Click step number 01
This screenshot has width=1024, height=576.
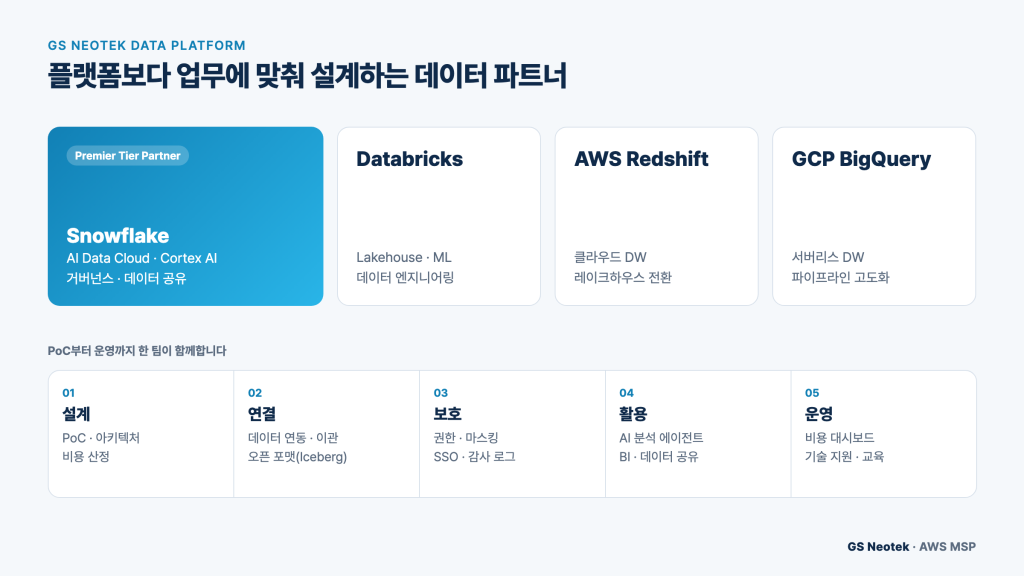[69, 392]
